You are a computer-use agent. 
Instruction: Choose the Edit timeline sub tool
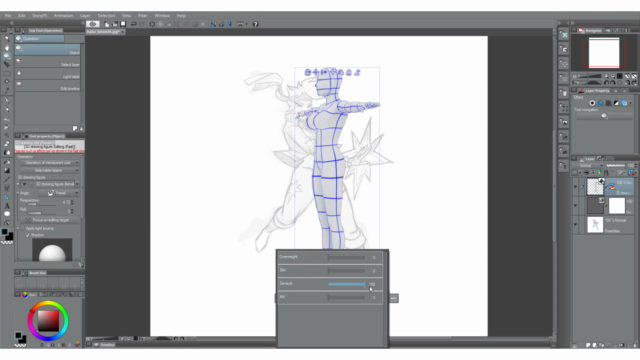pyautogui.click(x=47, y=86)
